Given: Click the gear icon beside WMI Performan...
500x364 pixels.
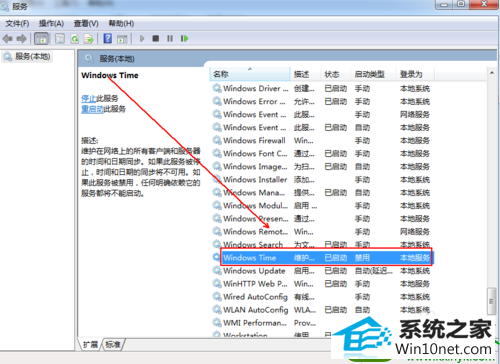Looking at the screenshot, I should [217, 322].
